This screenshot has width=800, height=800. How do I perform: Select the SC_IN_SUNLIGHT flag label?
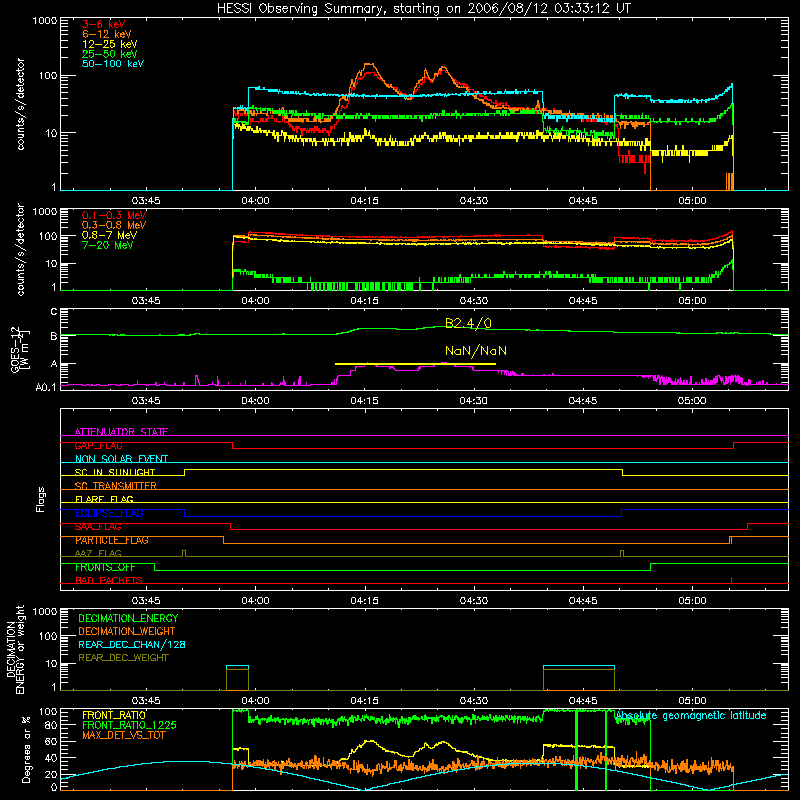(x=115, y=472)
